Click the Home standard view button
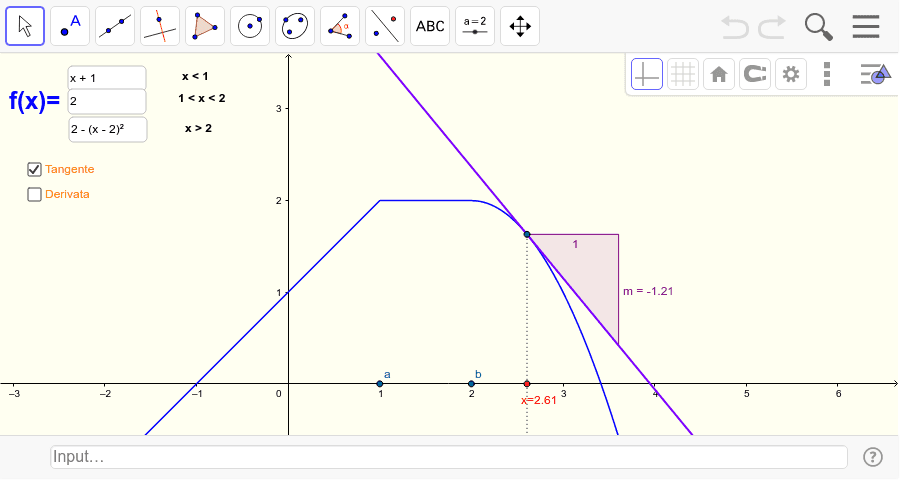The height and width of the screenshot is (480, 900). click(x=719, y=74)
